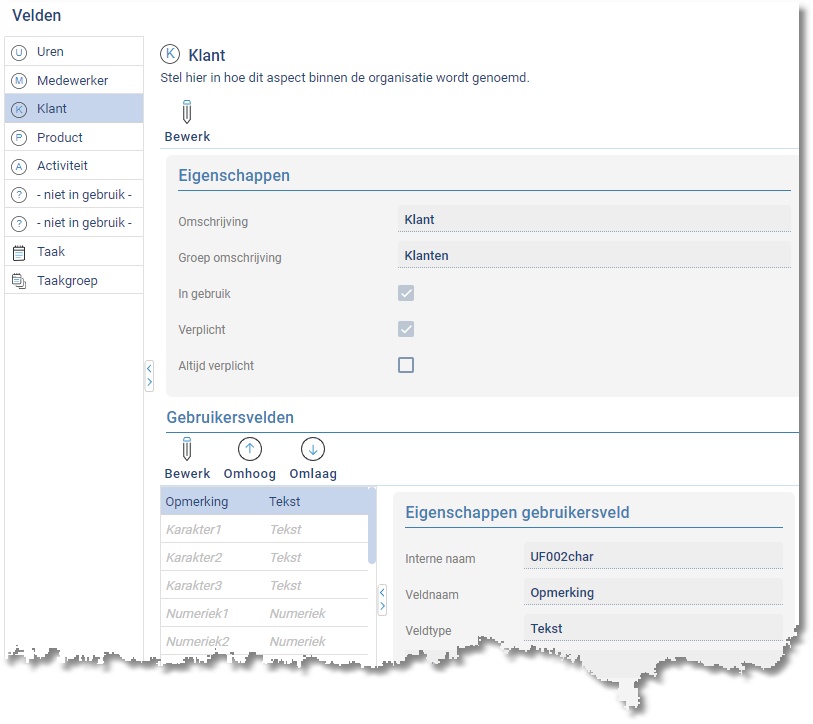Click the Activiteit circle icon

(x=19, y=167)
